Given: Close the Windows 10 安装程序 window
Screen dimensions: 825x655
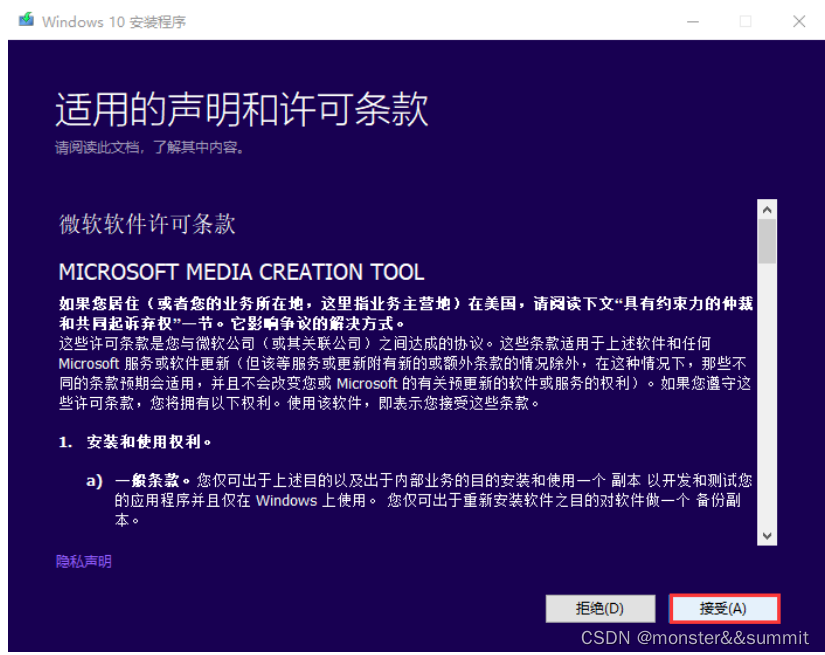Looking at the screenshot, I should click(x=799, y=22).
